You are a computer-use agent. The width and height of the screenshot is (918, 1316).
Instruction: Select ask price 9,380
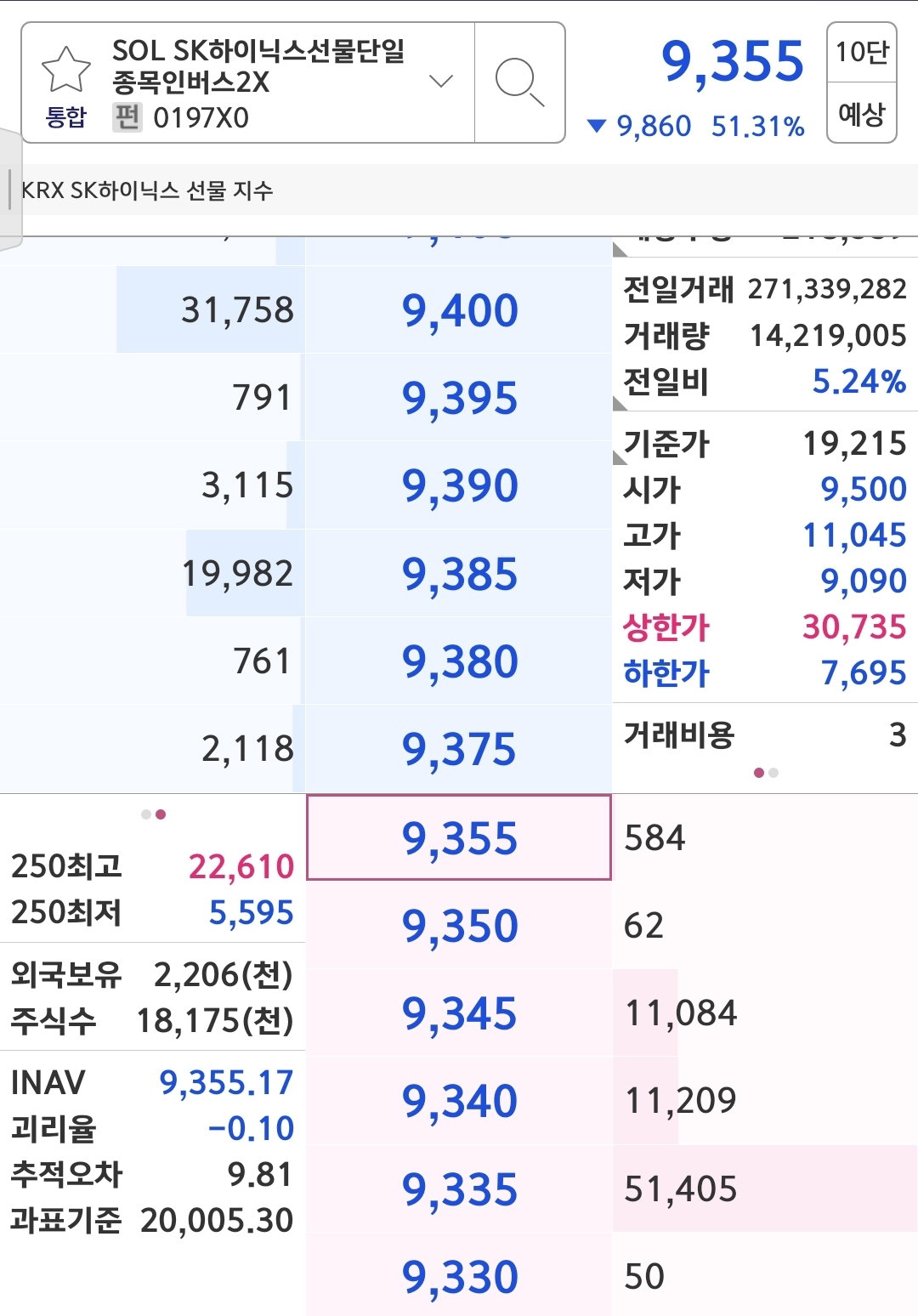459,661
